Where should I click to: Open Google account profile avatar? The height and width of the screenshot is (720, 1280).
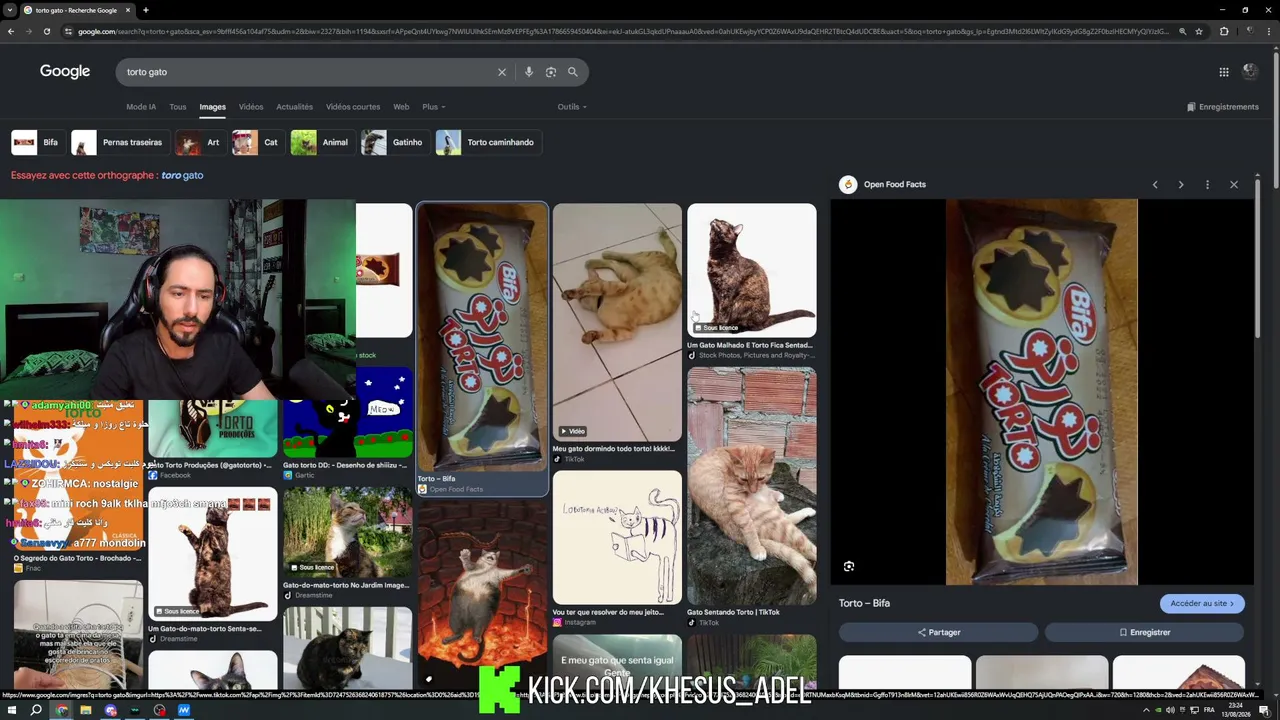pyautogui.click(x=1250, y=72)
